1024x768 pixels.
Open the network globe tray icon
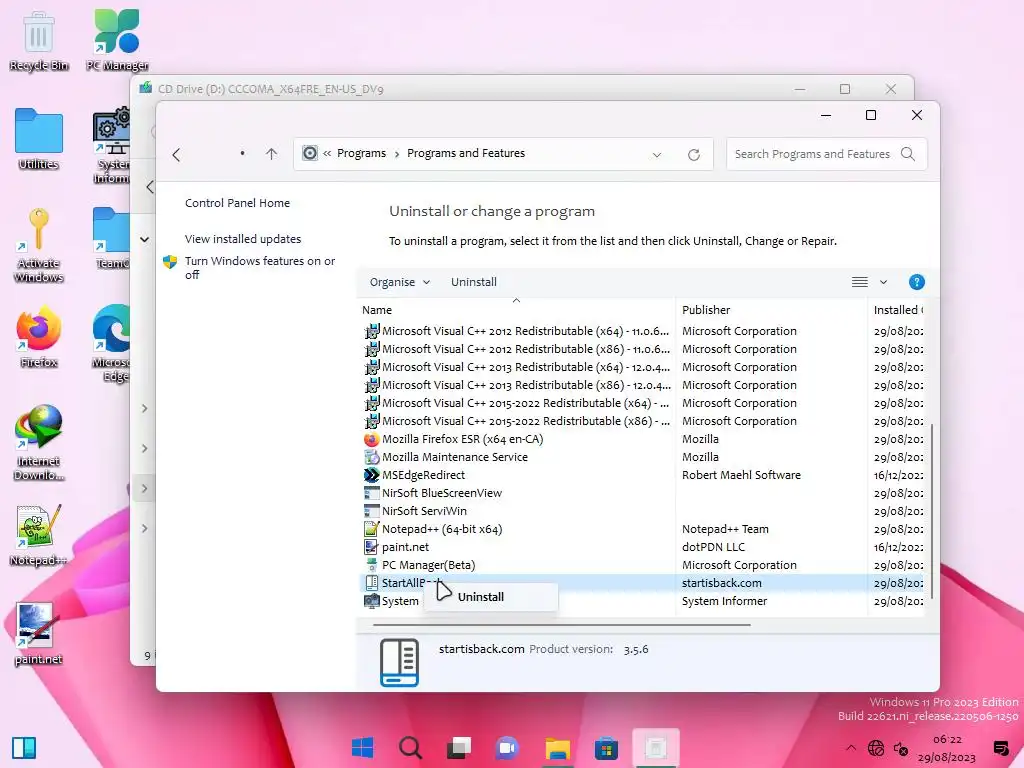[876, 748]
